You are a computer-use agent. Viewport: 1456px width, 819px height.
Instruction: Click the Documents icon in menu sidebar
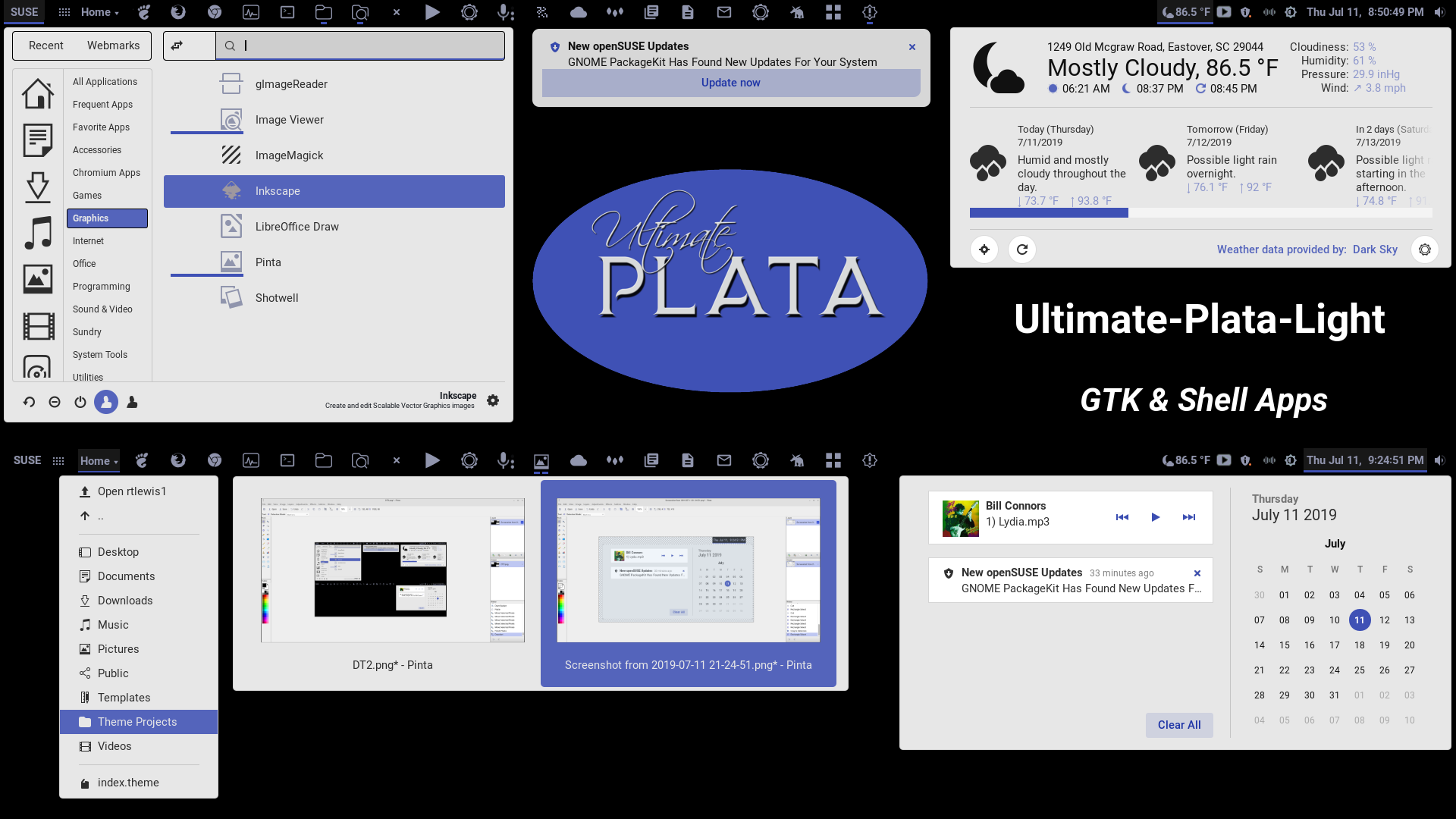pos(38,140)
